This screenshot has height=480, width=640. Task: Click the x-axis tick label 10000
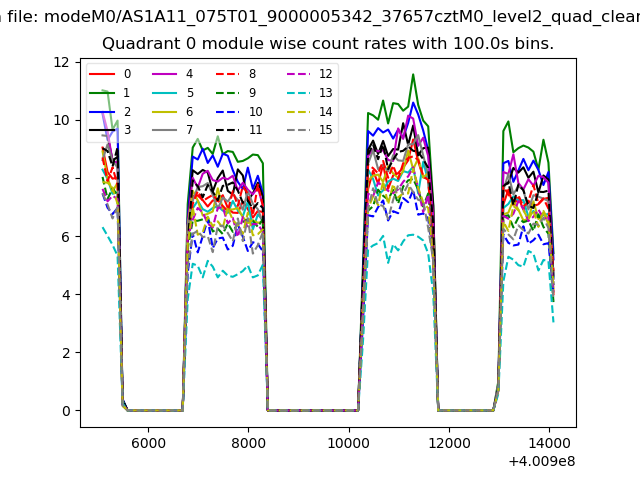click(349, 443)
